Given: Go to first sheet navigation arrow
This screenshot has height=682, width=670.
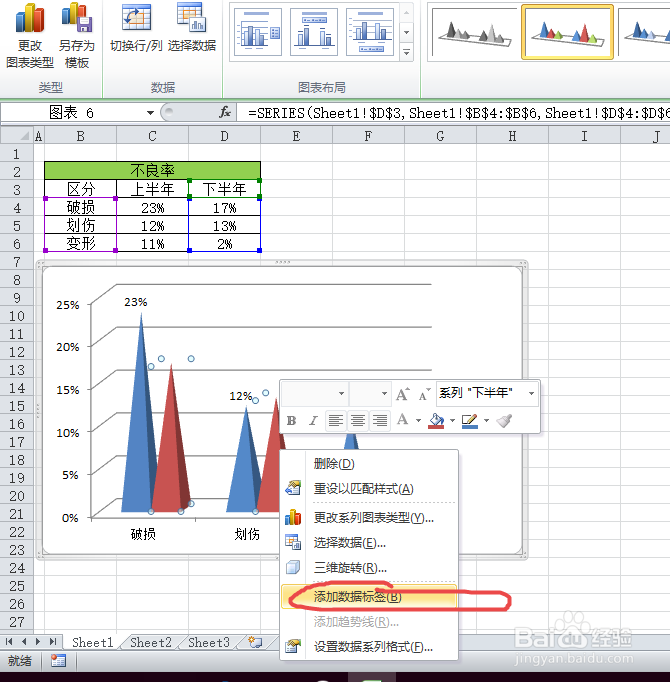Looking at the screenshot, I should (x=9, y=642).
